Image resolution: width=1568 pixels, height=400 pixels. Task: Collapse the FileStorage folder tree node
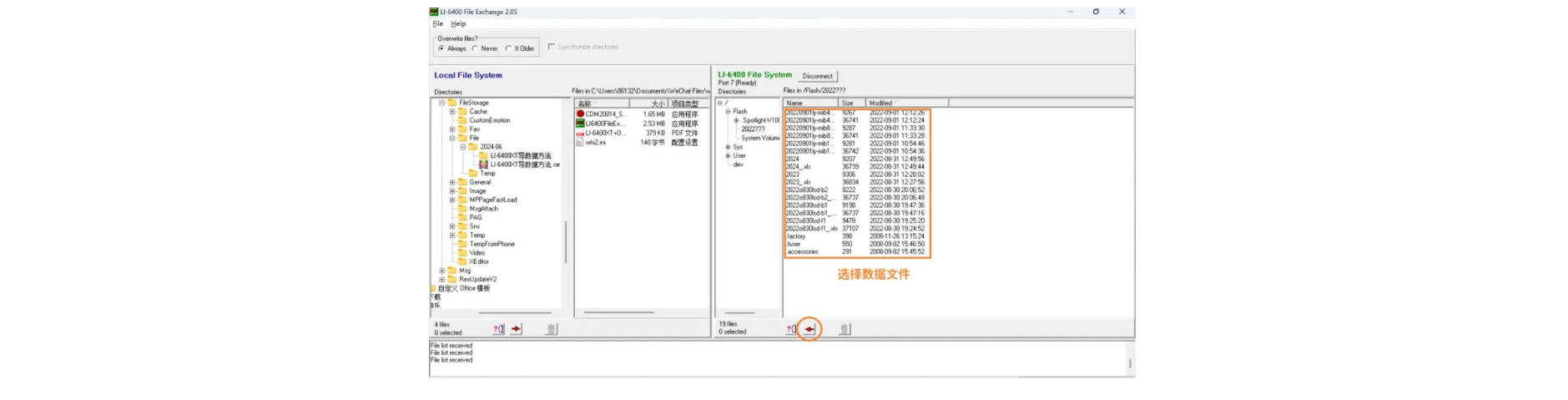(442, 103)
